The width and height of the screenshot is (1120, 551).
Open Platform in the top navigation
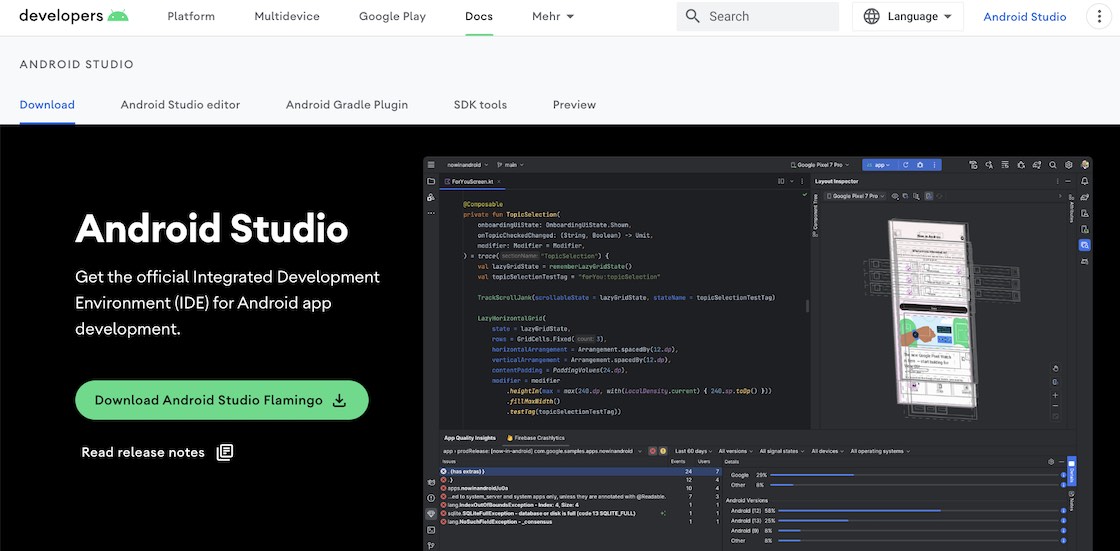click(x=191, y=16)
